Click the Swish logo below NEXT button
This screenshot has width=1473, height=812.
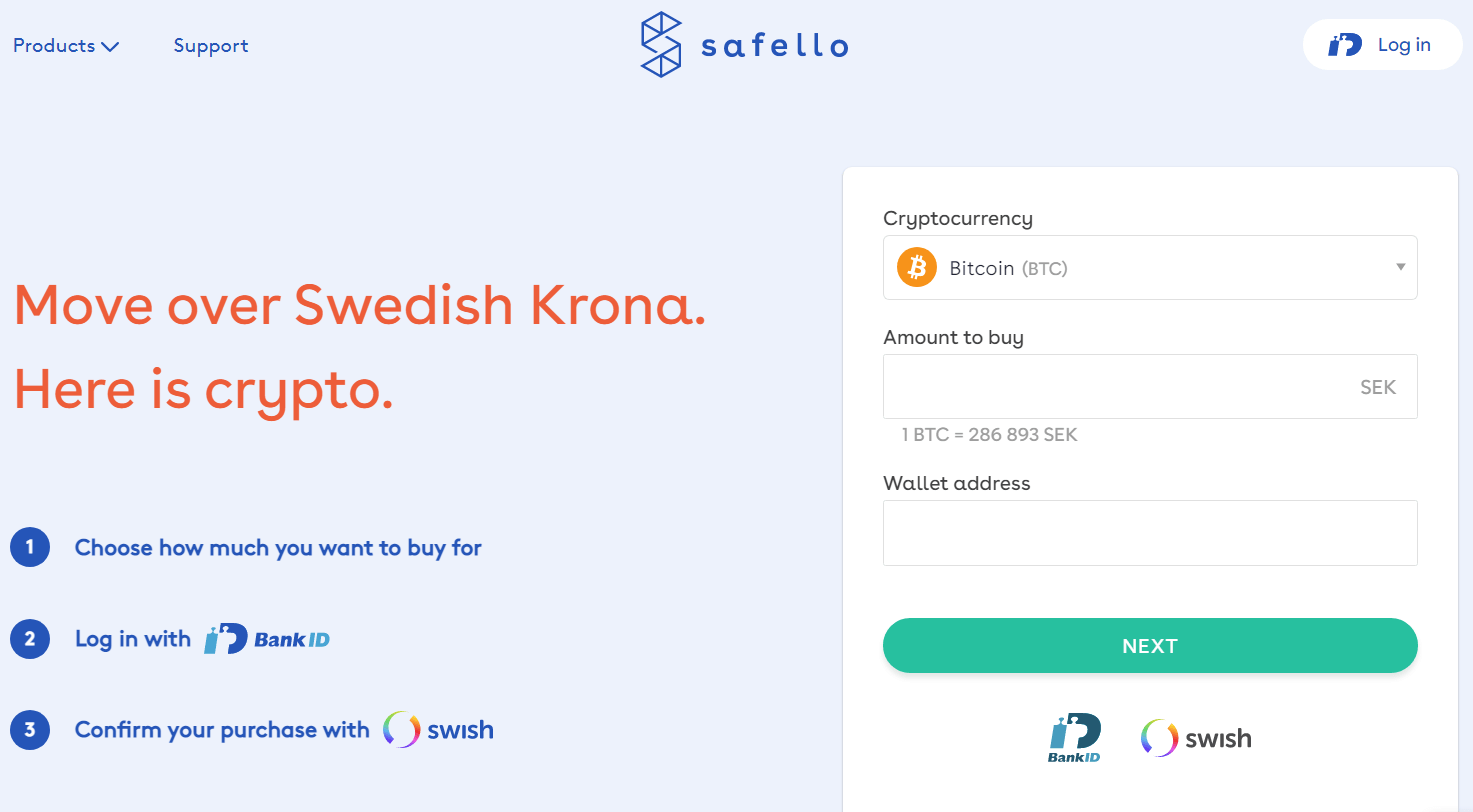(x=1196, y=739)
